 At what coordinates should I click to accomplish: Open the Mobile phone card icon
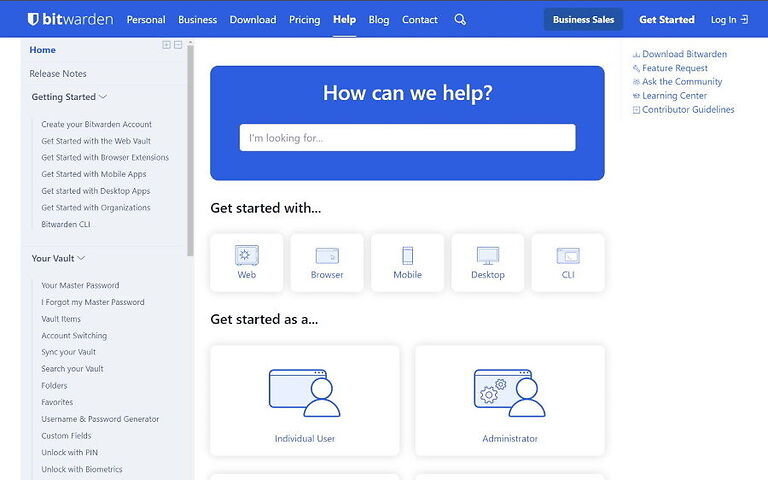tap(408, 256)
